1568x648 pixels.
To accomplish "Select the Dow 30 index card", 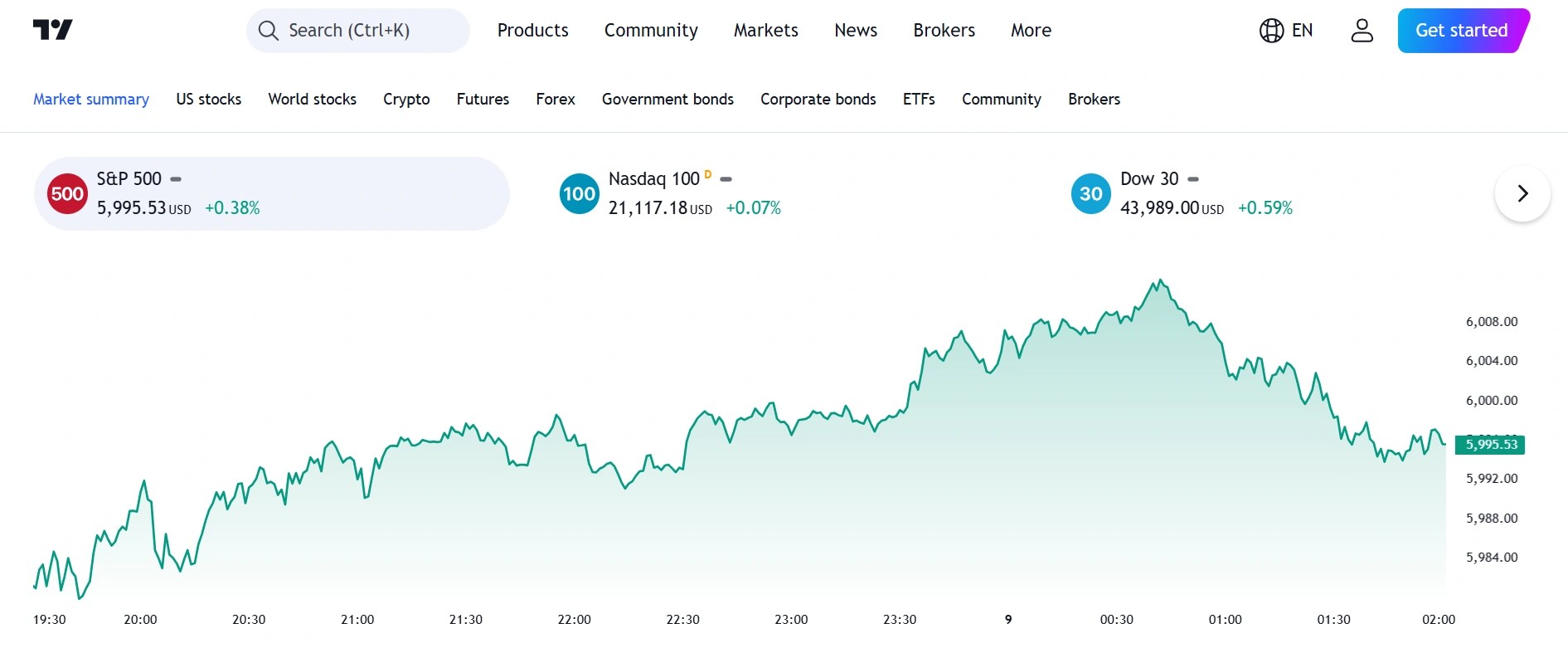I will tap(1202, 193).
